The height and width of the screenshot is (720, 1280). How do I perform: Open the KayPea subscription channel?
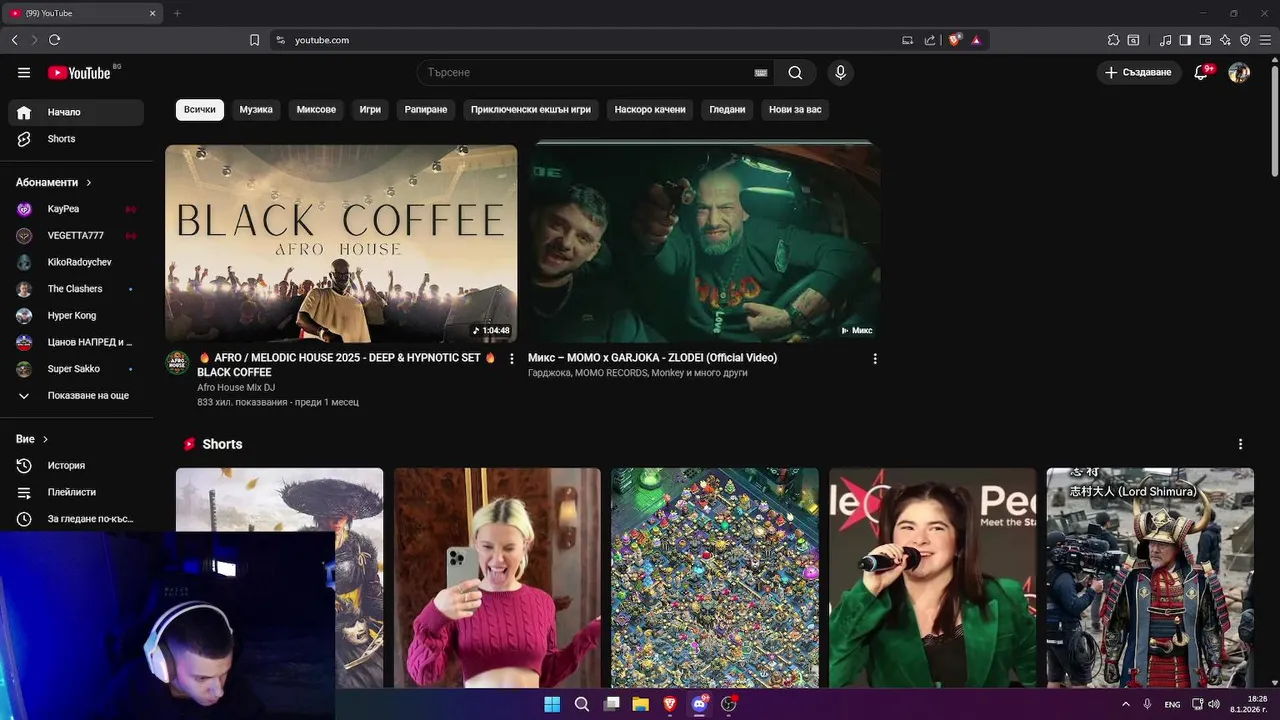76,209
